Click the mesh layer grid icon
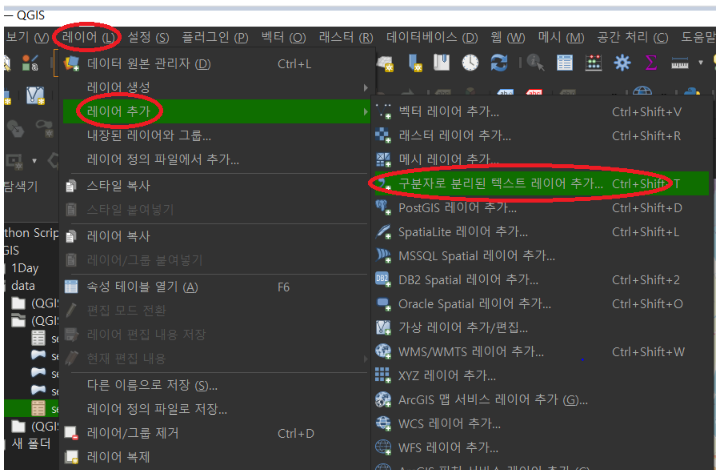 pos(383,159)
